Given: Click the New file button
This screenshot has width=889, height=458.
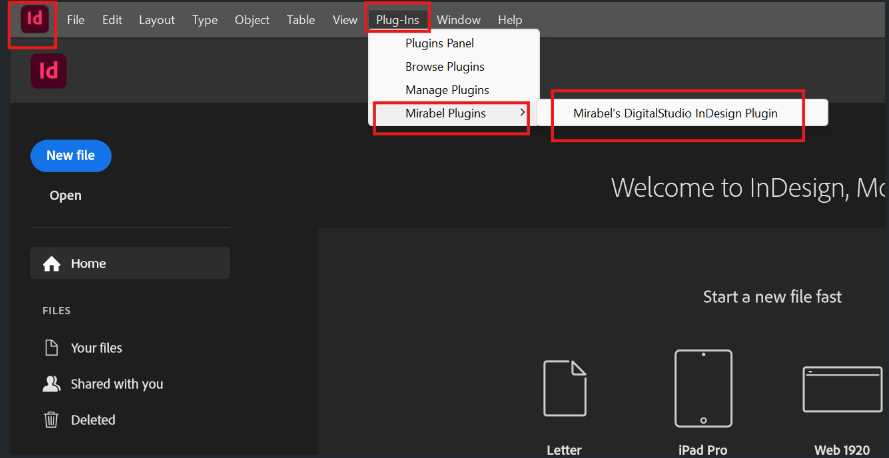Looking at the screenshot, I should (71, 155).
